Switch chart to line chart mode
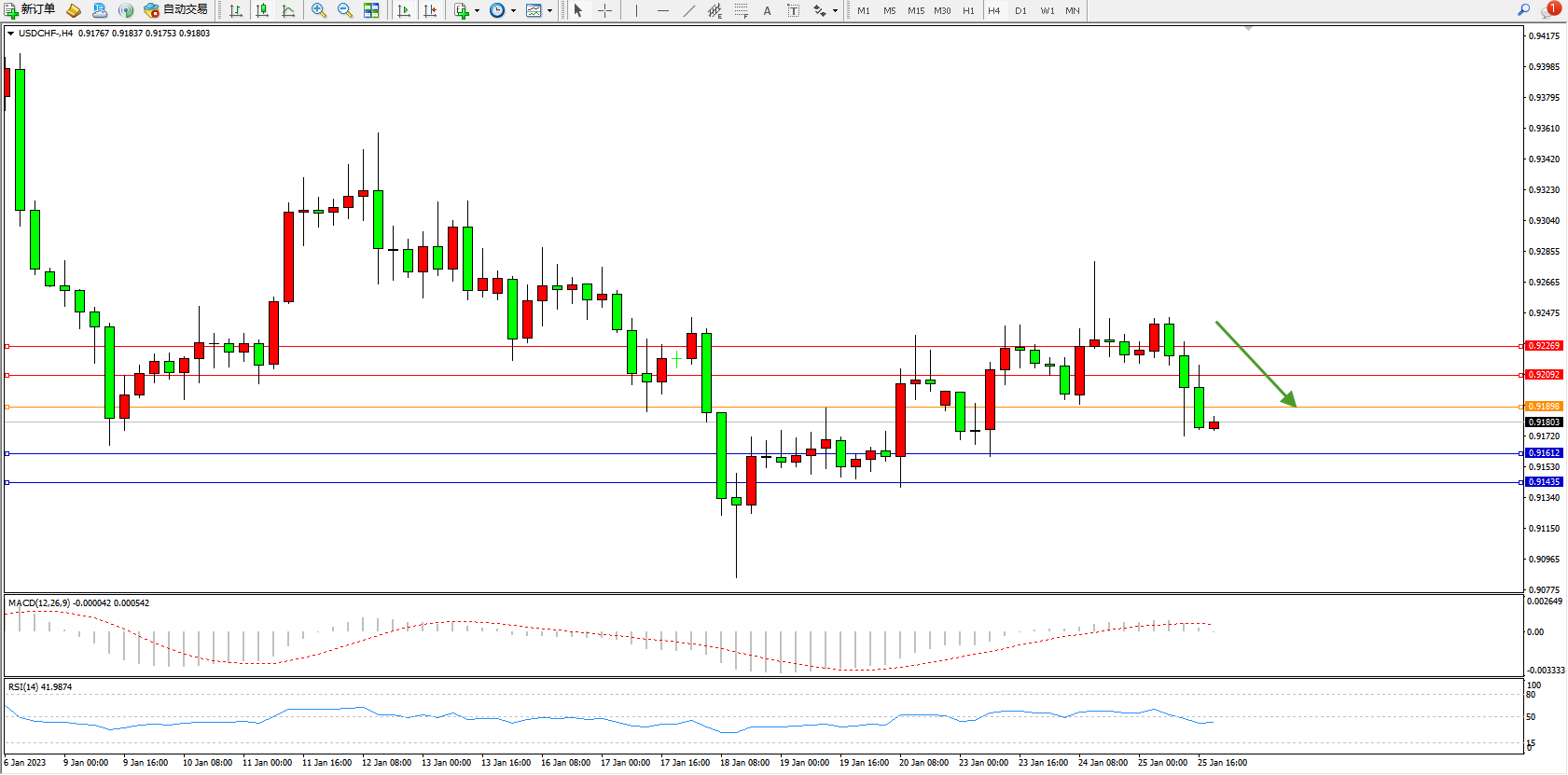Screen dimensions: 1568x775 coord(288,10)
